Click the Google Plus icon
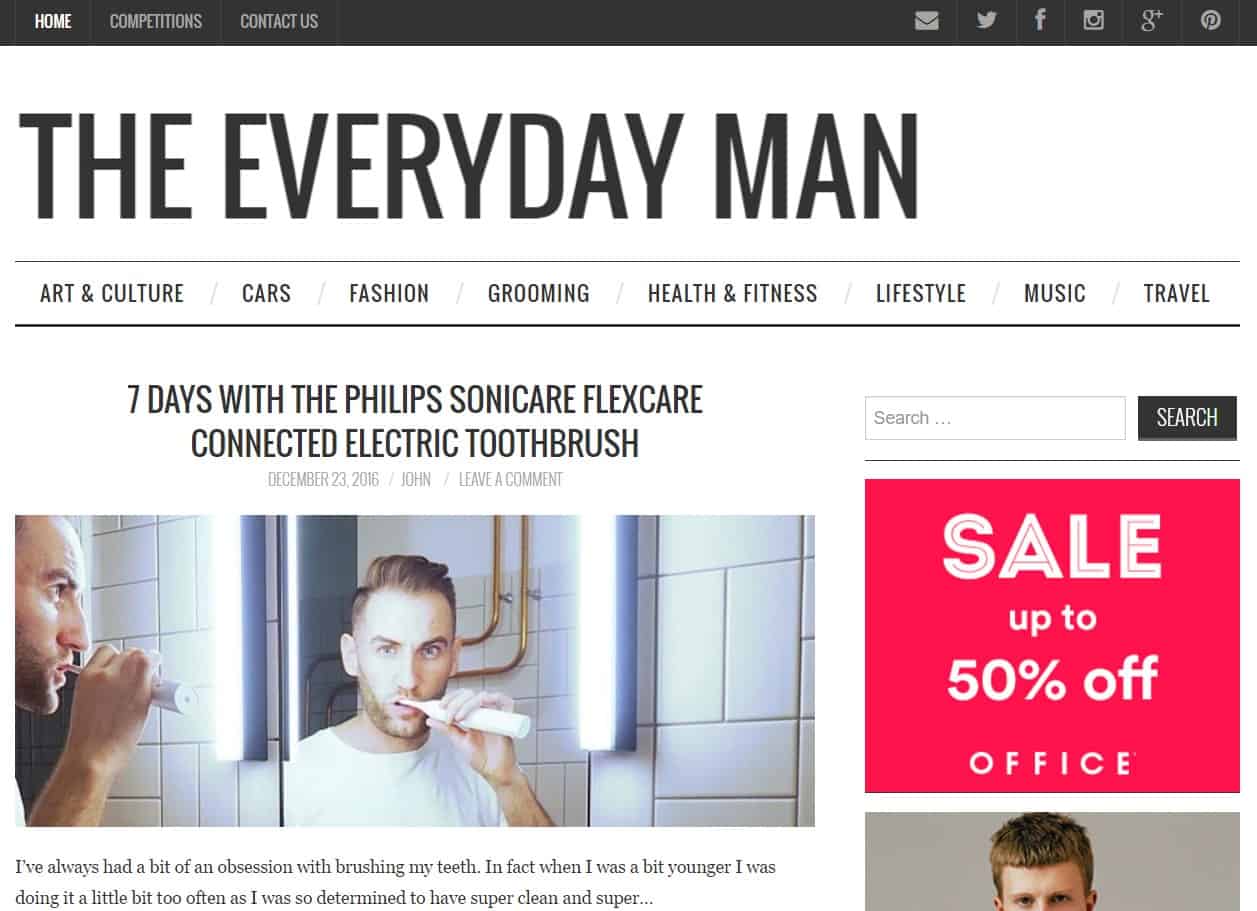 click(1152, 21)
